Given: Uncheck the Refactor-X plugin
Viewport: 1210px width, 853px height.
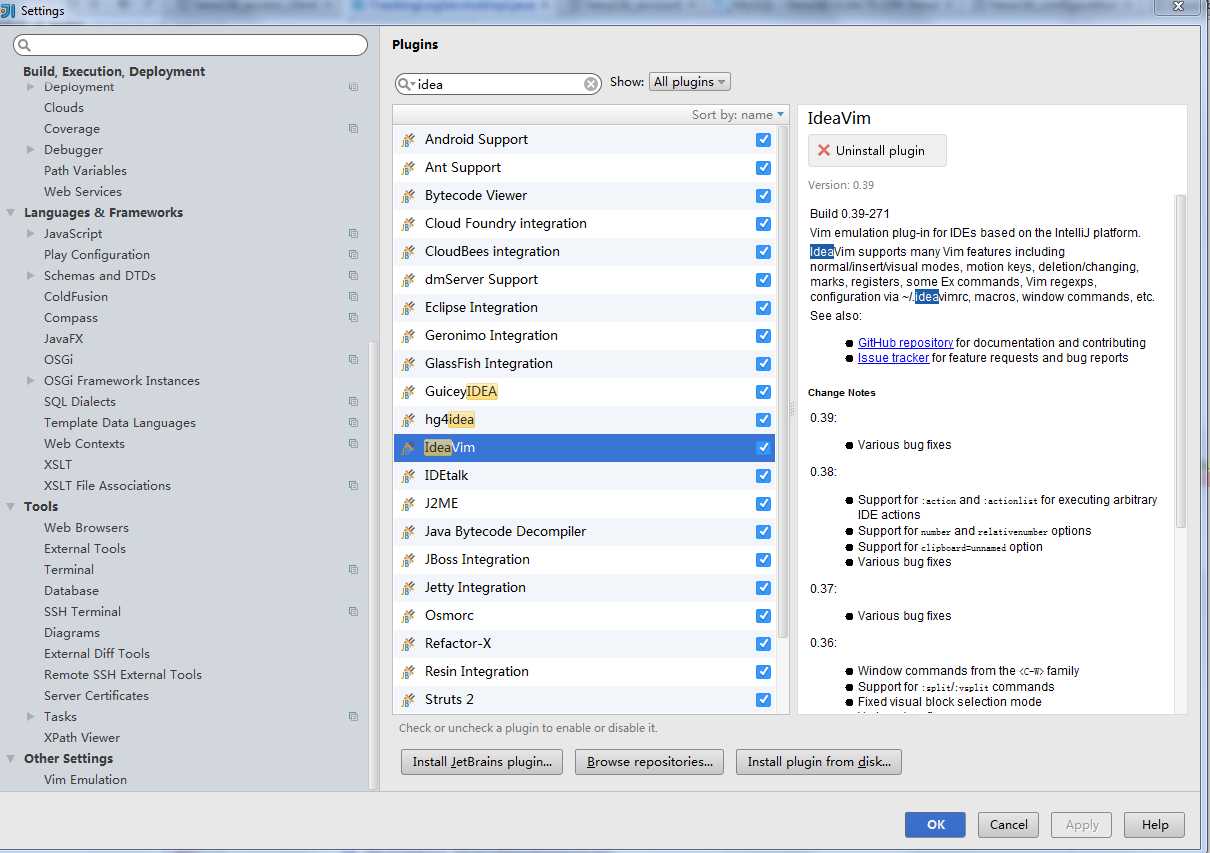Looking at the screenshot, I should click(x=764, y=644).
